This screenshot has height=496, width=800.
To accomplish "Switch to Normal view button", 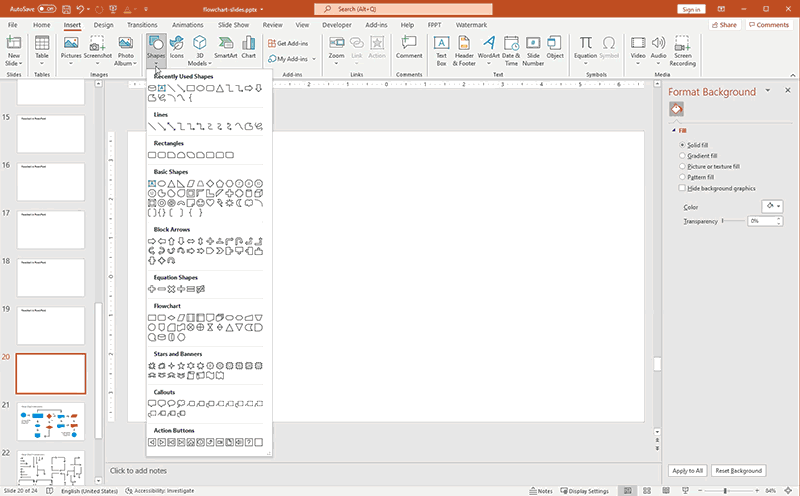I will click(x=627, y=491).
